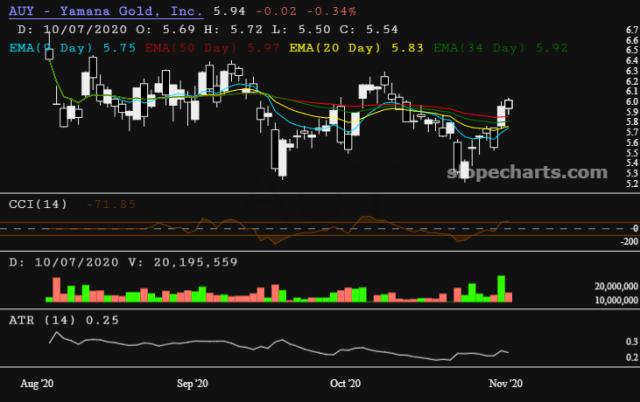Select the EMA(34 Day) 5.92 legend label
The image size is (640, 402).
pos(500,48)
